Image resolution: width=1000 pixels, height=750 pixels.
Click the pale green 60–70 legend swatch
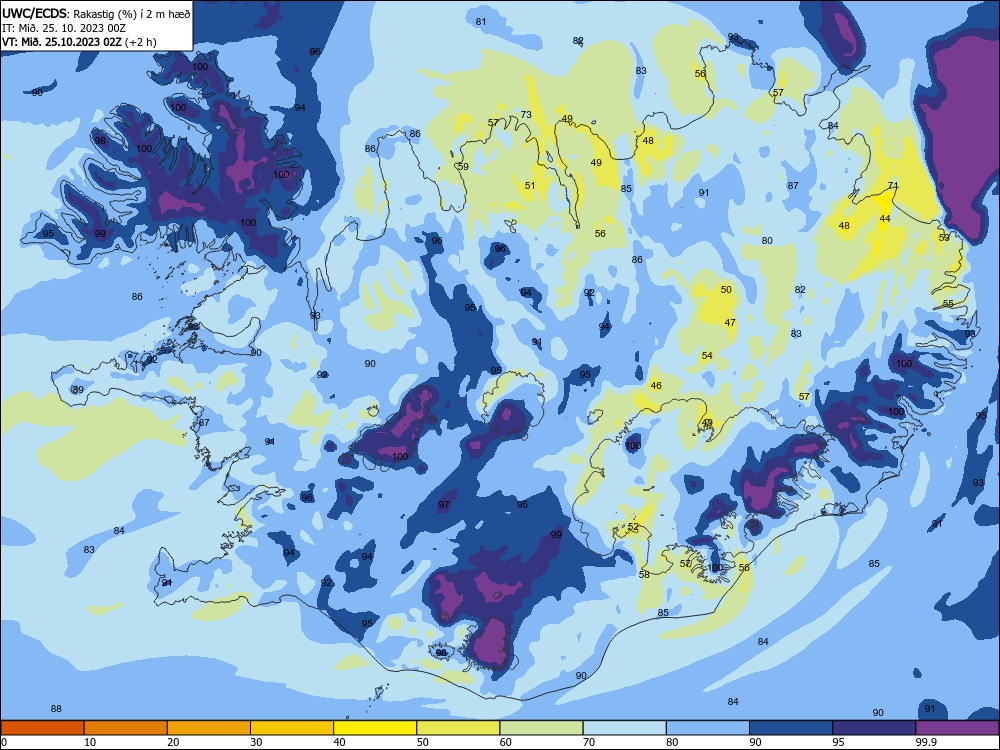(541, 728)
